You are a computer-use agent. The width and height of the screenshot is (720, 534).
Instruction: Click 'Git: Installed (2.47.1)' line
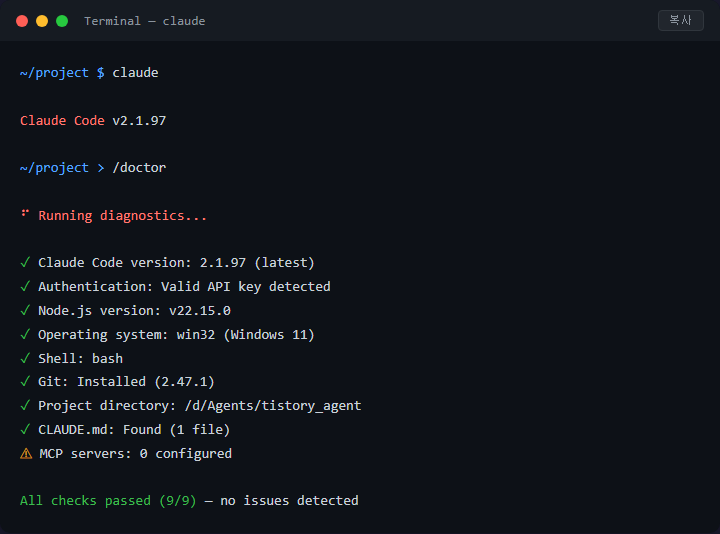point(126,382)
